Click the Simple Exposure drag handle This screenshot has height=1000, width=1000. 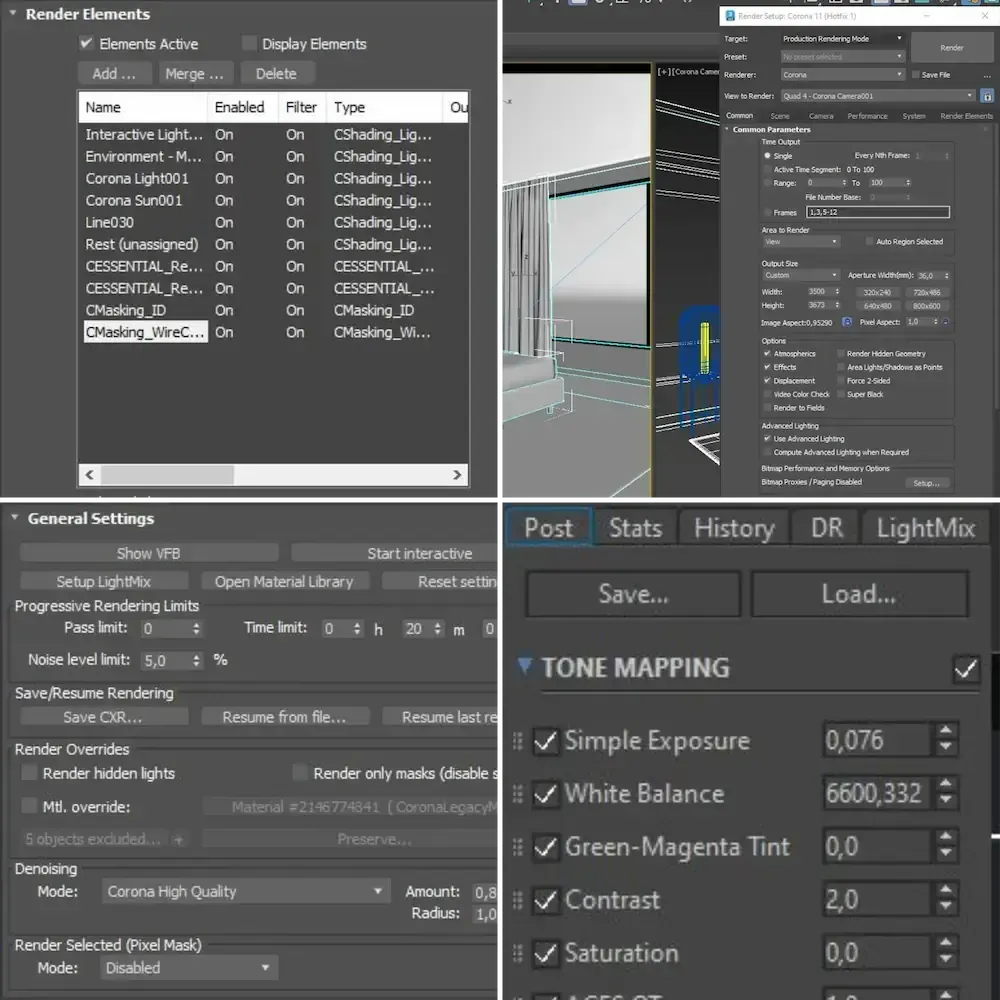518,741
